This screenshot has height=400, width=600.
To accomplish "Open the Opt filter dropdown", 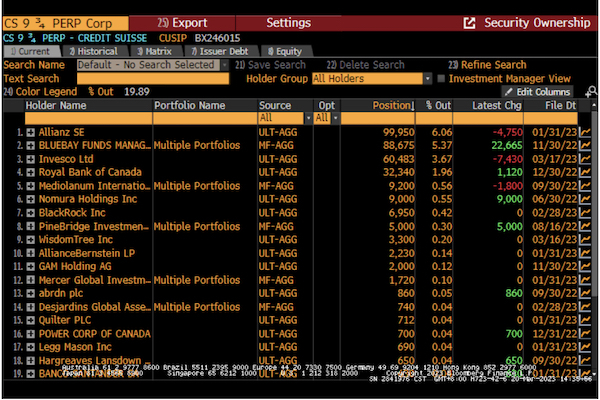I will (335, 118).
